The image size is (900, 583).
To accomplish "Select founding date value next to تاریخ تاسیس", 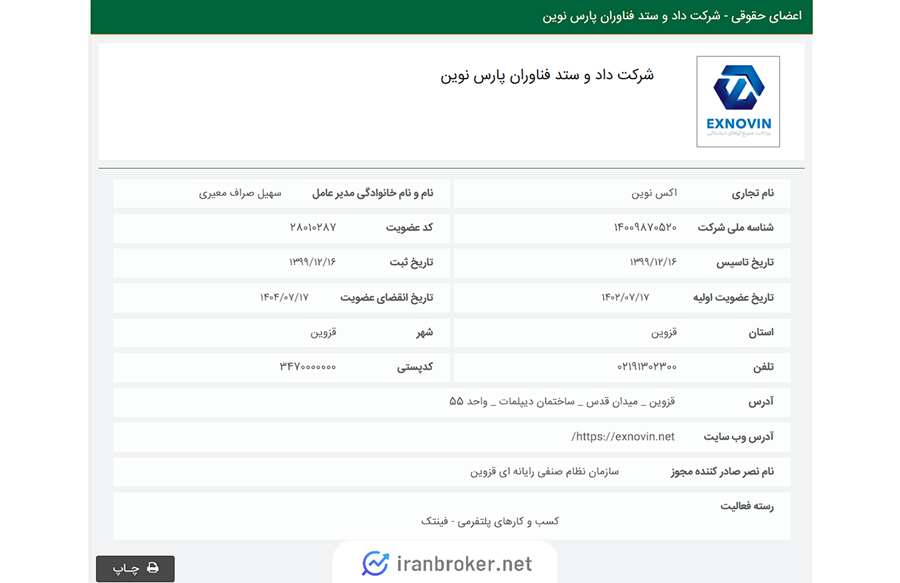I will click(653, 262).
